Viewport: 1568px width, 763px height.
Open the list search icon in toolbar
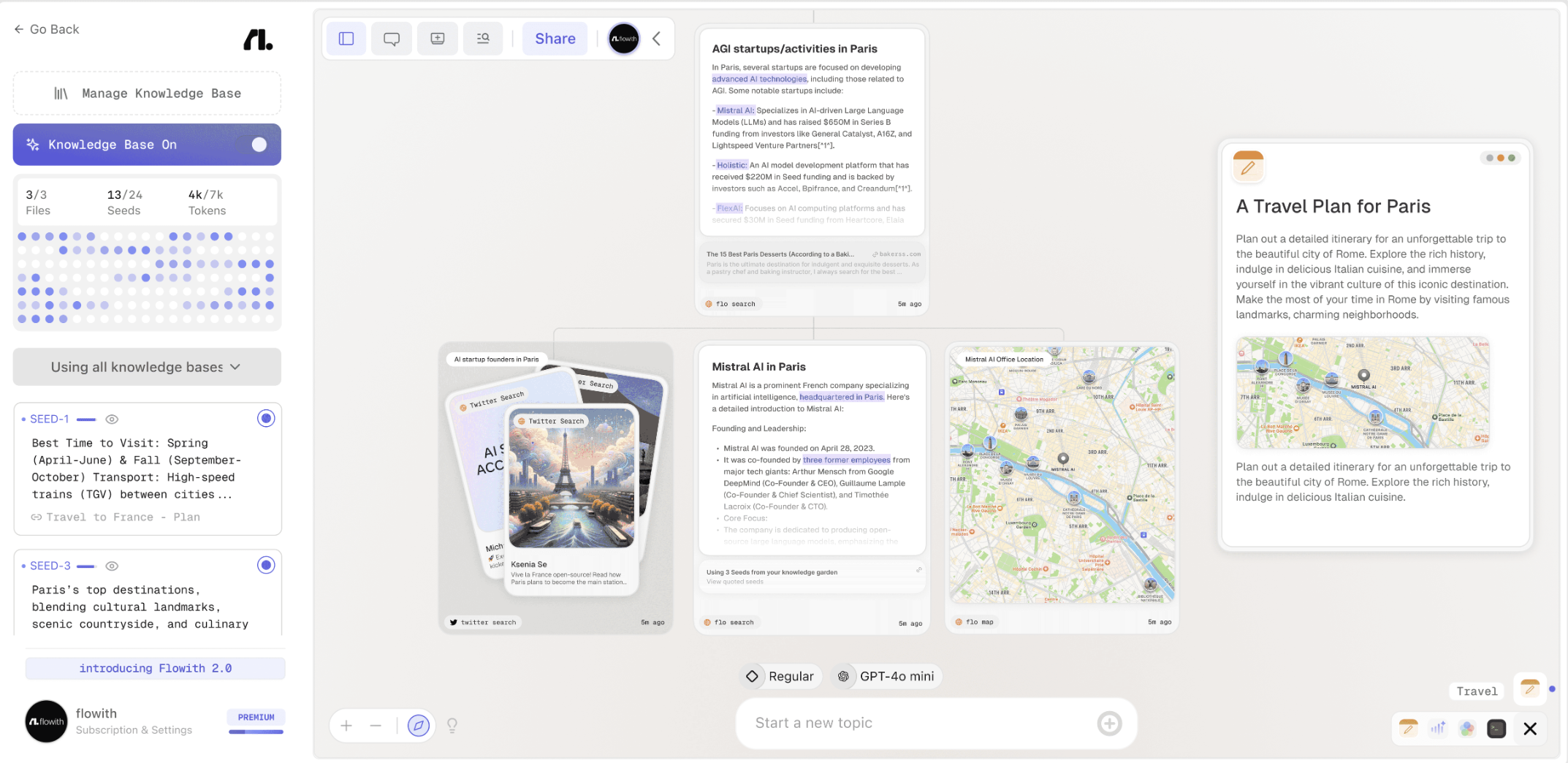483,39
